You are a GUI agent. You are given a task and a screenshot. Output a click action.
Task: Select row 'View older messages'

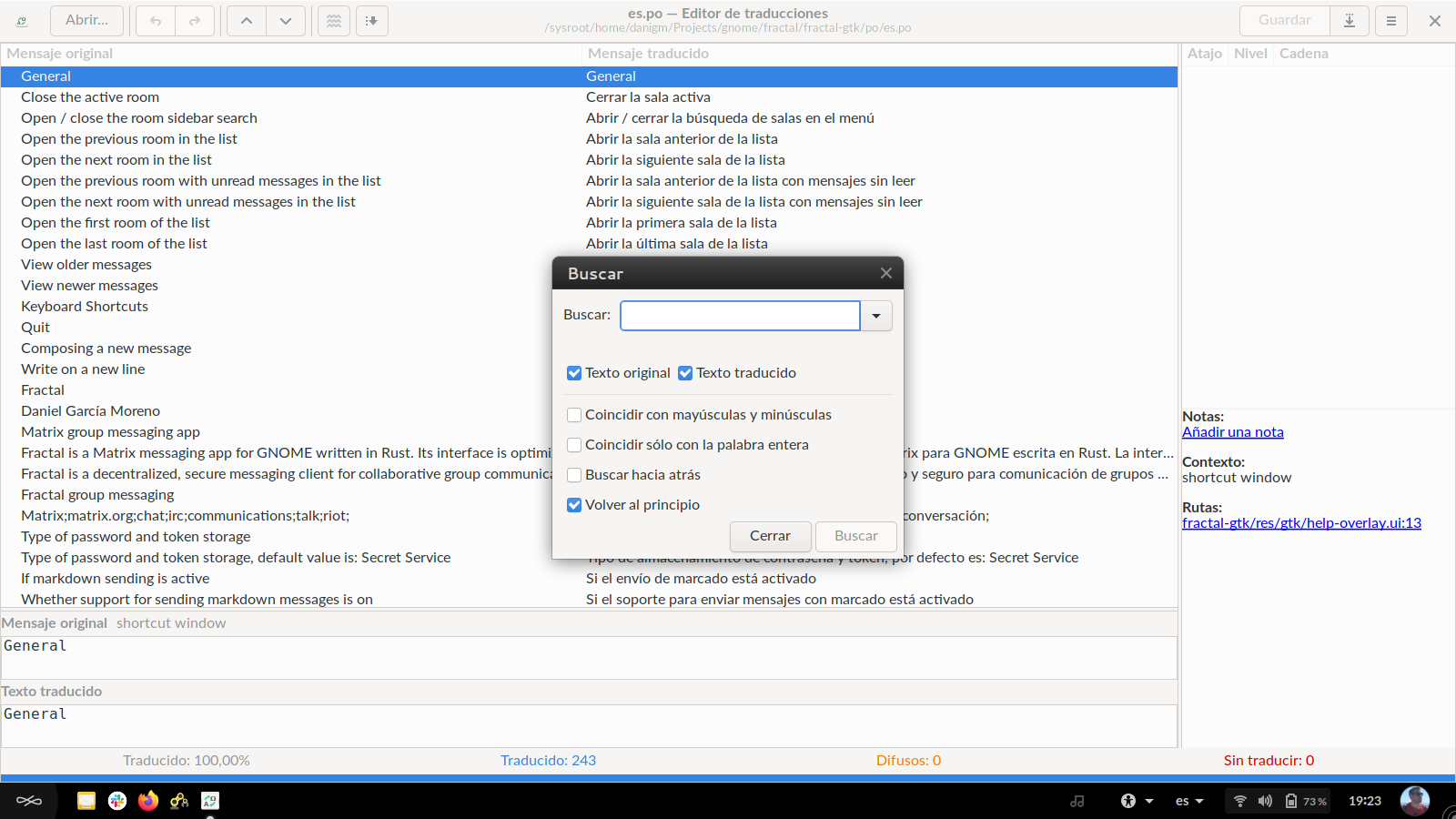click(277, 265)
